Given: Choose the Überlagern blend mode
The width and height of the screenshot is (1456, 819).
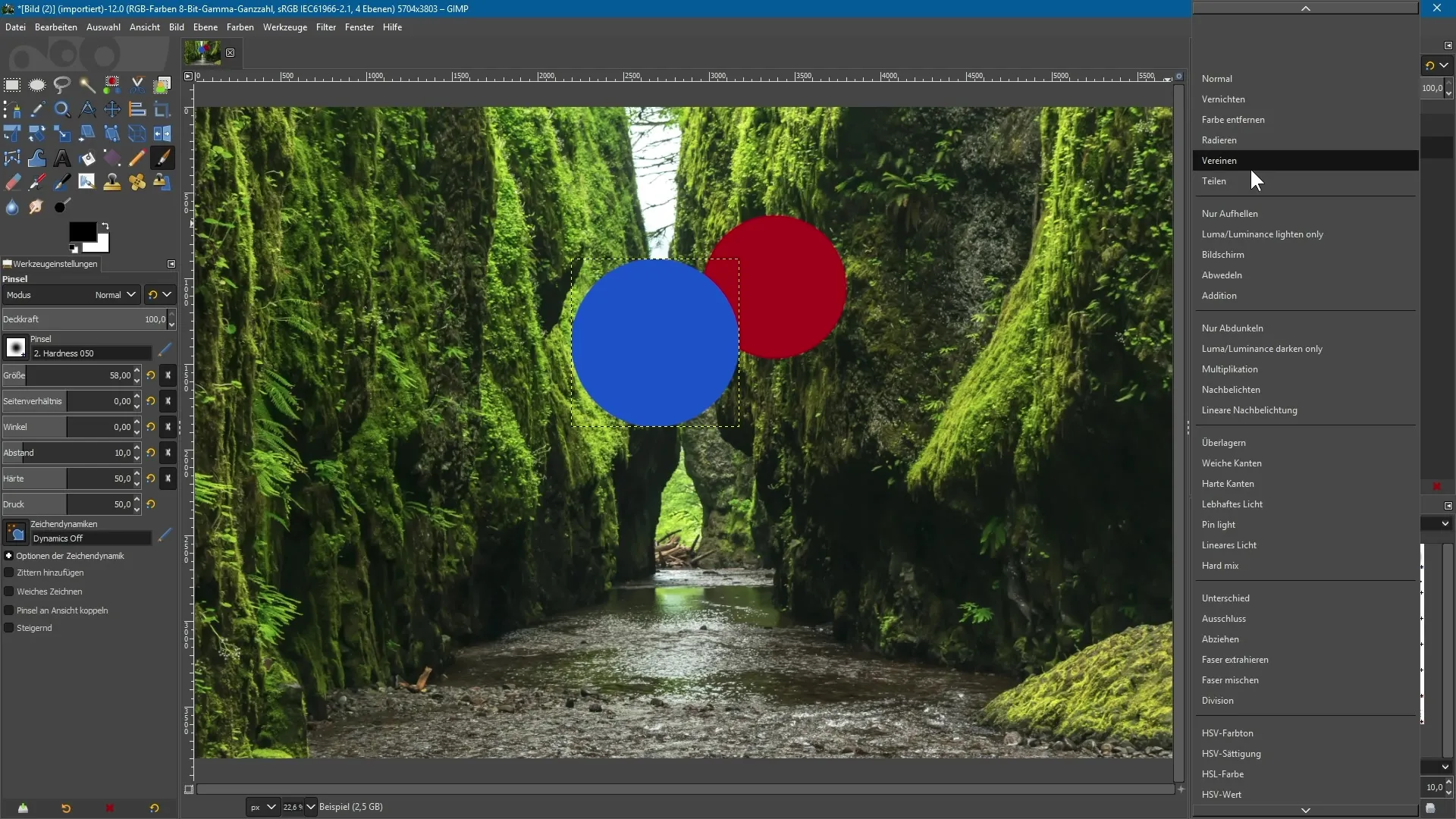Looking at the screenshot, I should pyautogui.click(x=1223, y=443).
